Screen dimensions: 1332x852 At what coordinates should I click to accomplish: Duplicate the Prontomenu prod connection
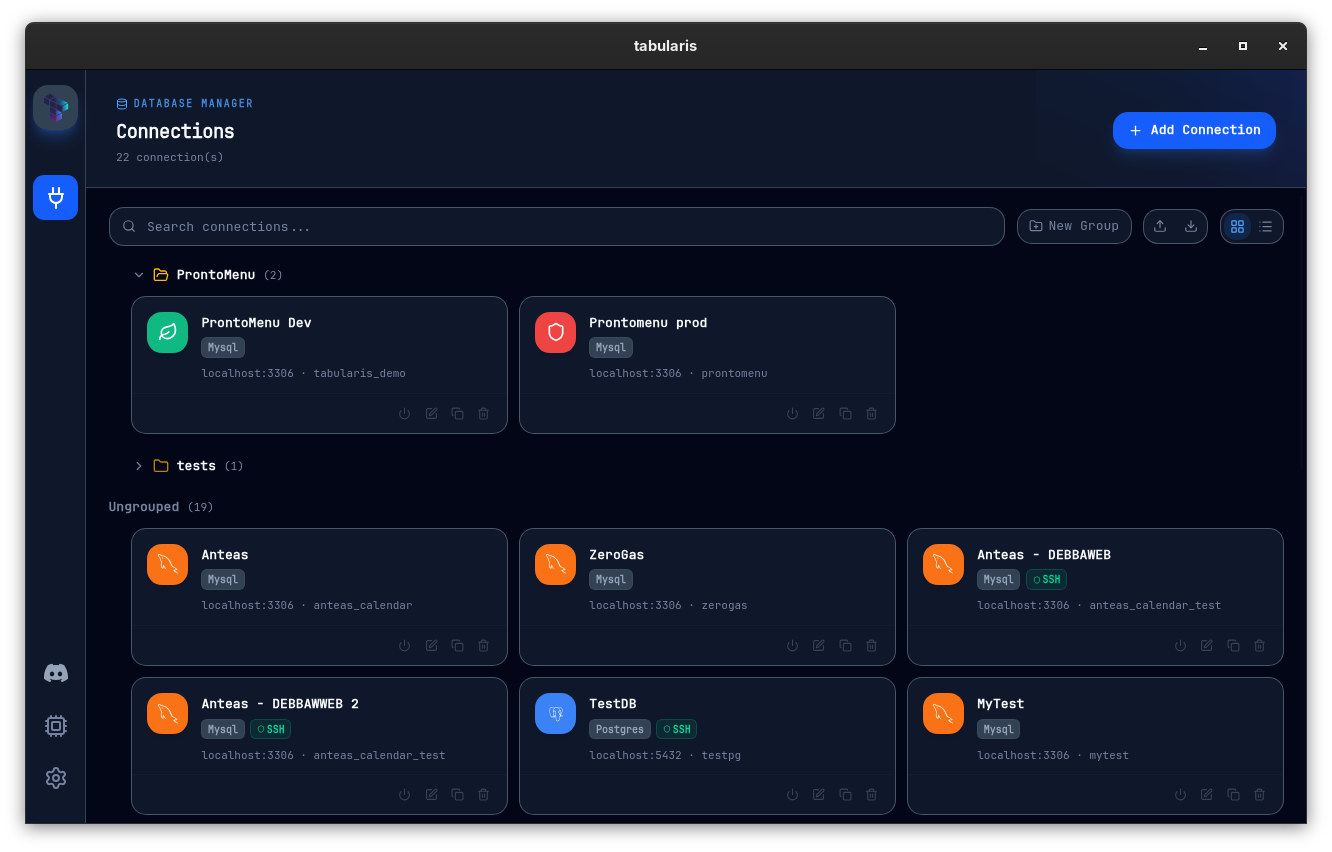point(845,413)
